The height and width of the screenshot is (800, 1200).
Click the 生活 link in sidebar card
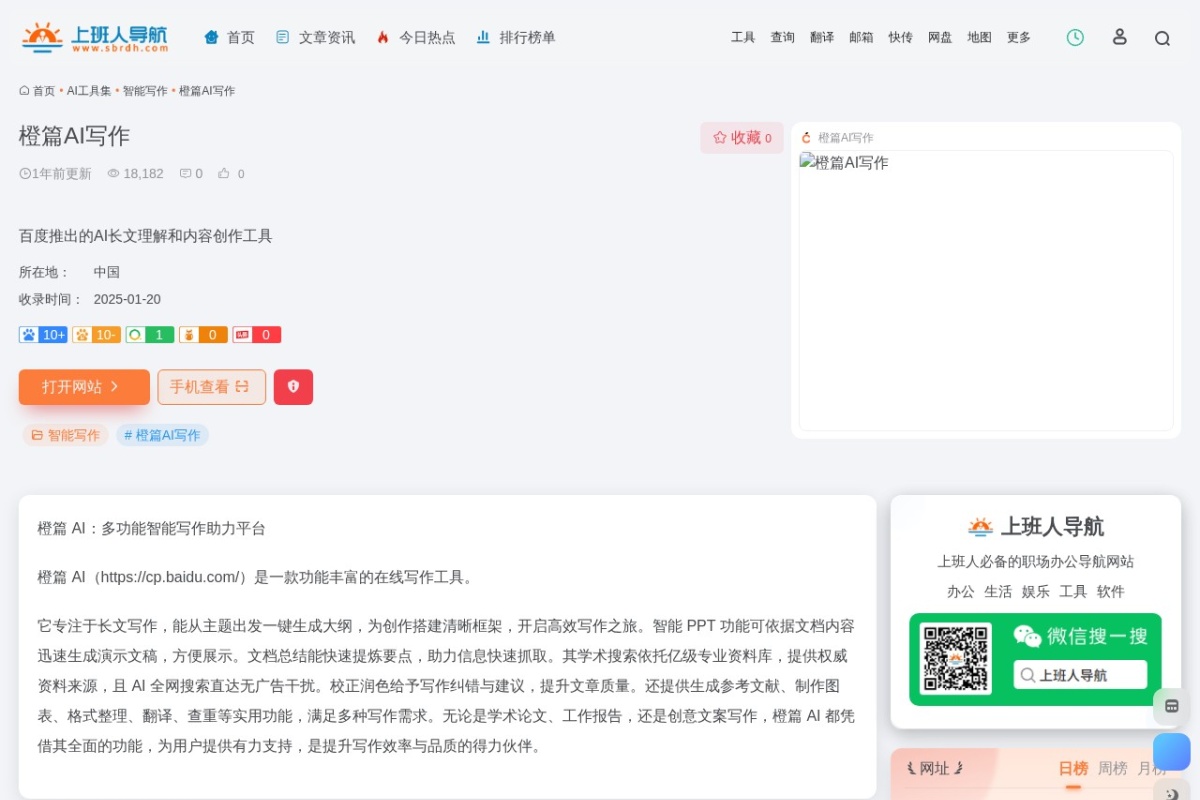click(x=998, y=591)
